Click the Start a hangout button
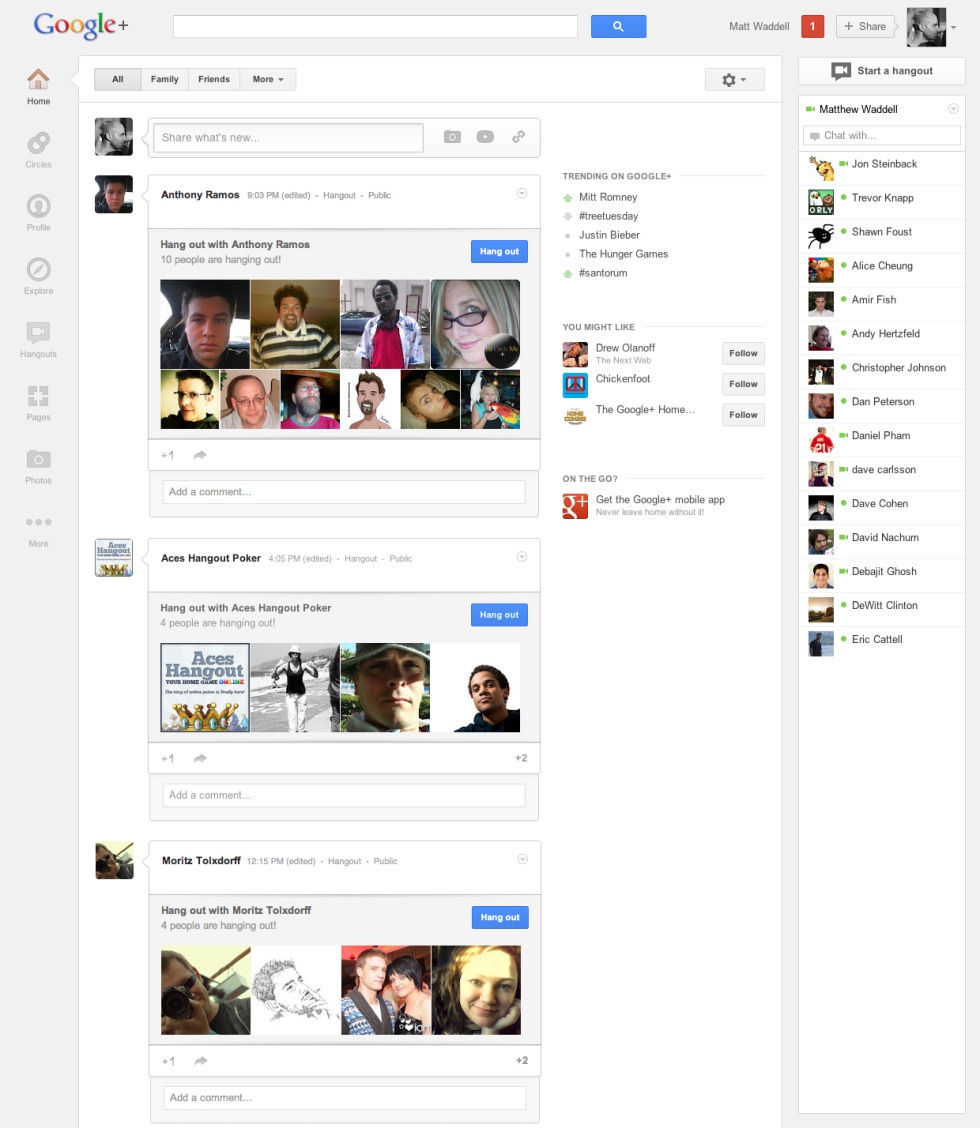Viewport: 980px width, 1128px height. pyautogui.click(x=881, y=71)
